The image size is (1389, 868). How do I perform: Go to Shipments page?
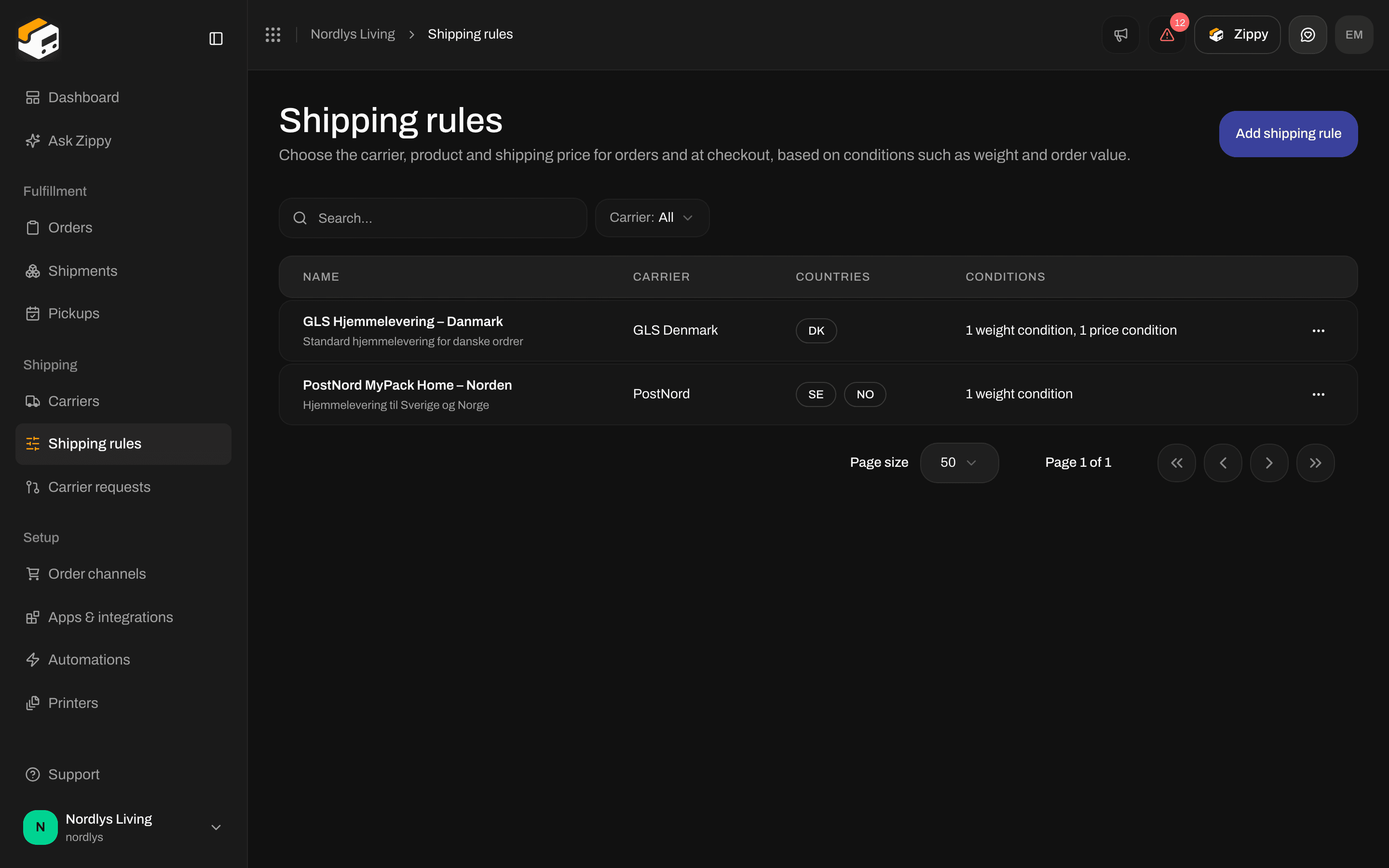click(x=123, y=271)
